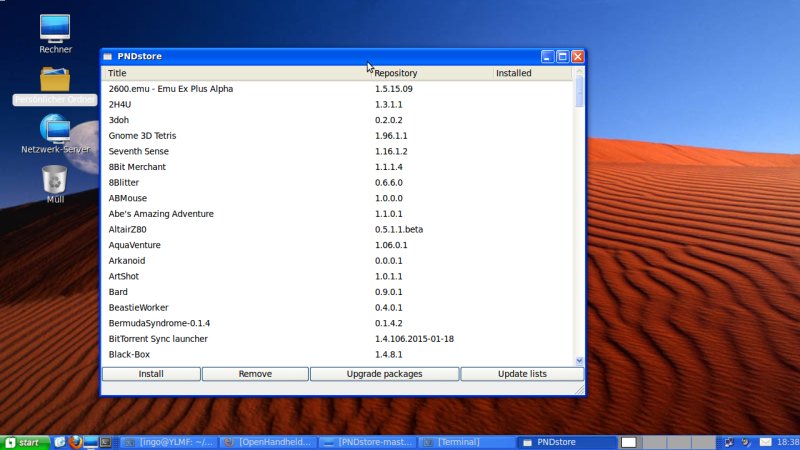
Task: Sort by the Installed column header
Action: [x=530, y=73]
